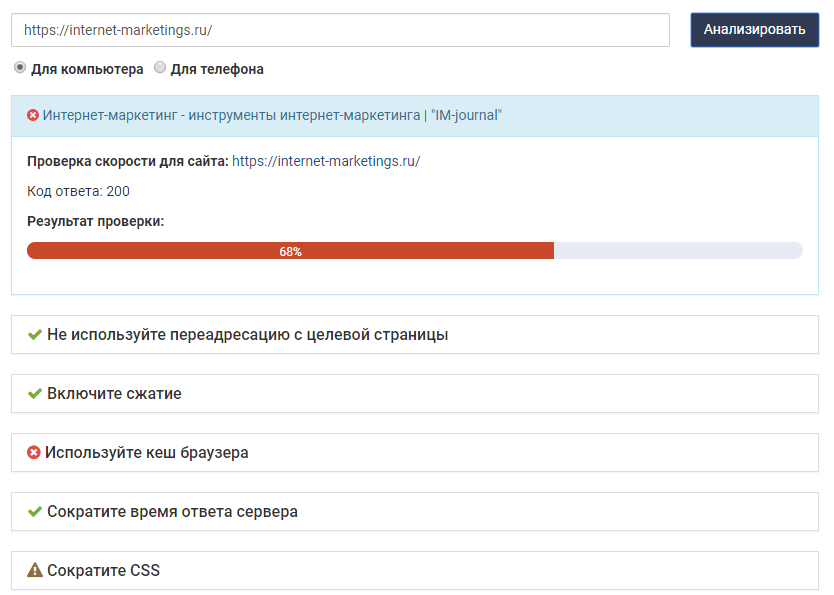834x595 pixels.
Task: Focus the URL input field
Action: [340, 30]
